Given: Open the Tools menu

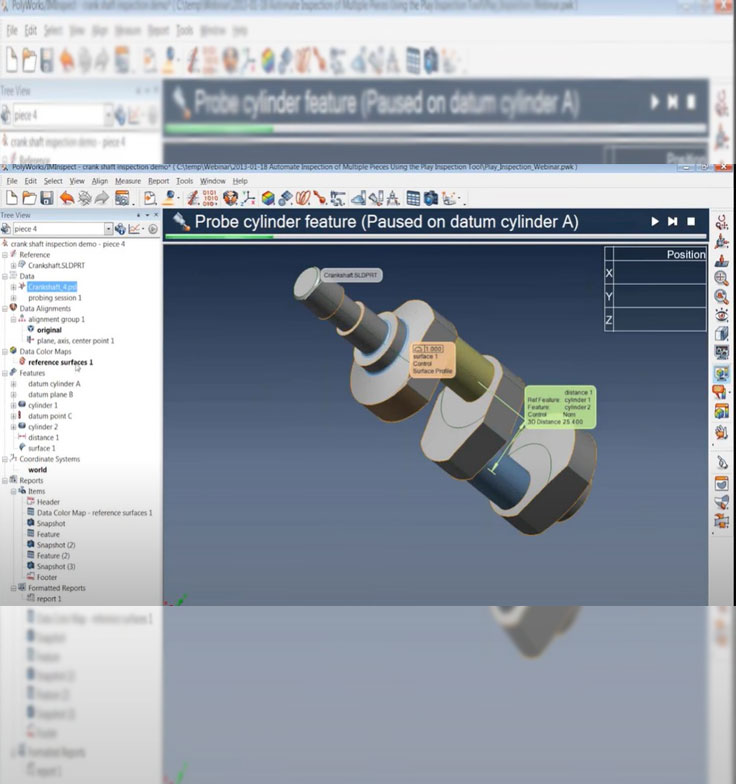Looking at the screenshot, I should coord(184,181).
